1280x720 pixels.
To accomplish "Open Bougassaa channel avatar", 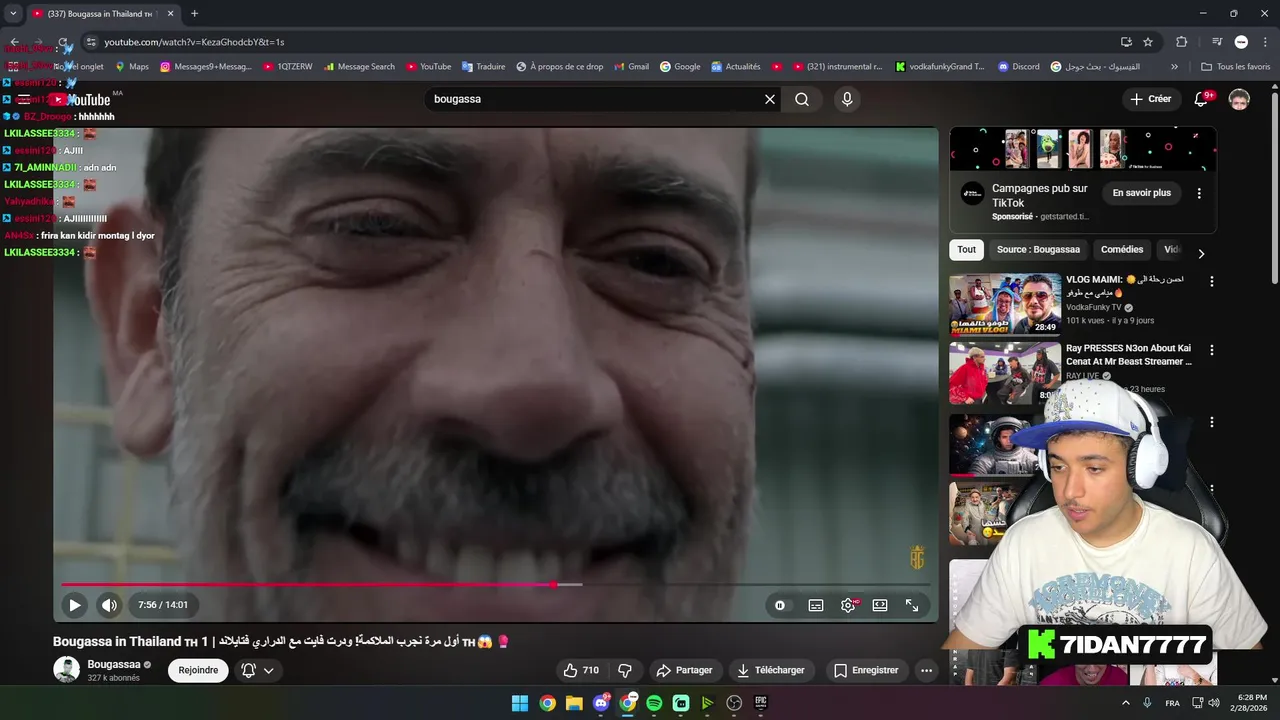I will click(x=66, y=669).
